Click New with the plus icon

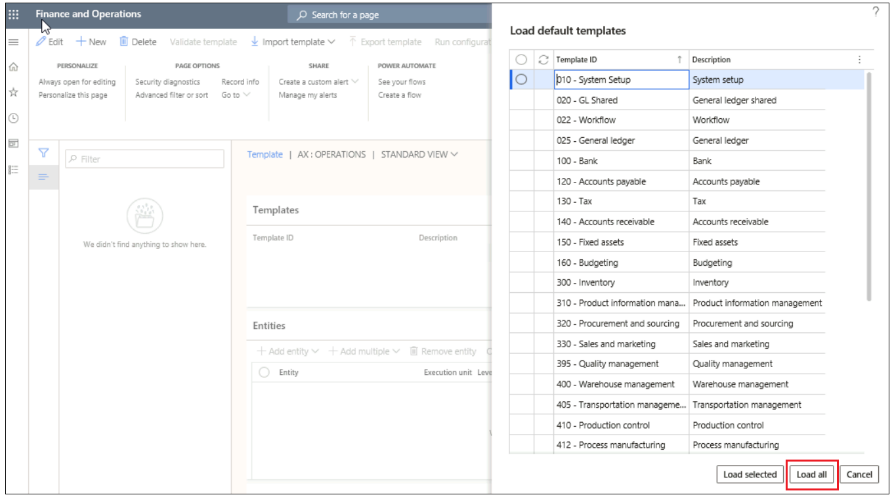click(x=91, y=42)
